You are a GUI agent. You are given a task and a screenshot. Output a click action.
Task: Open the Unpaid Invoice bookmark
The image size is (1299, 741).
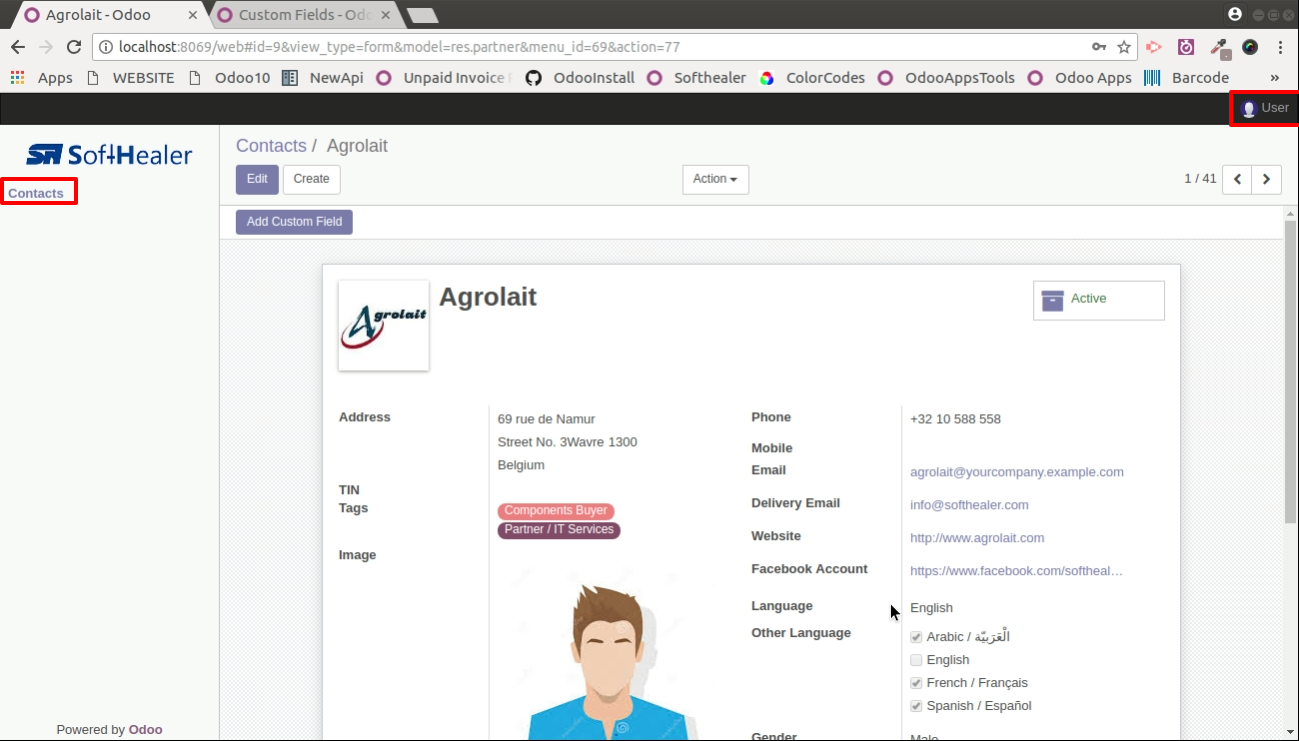coord(444,77)
